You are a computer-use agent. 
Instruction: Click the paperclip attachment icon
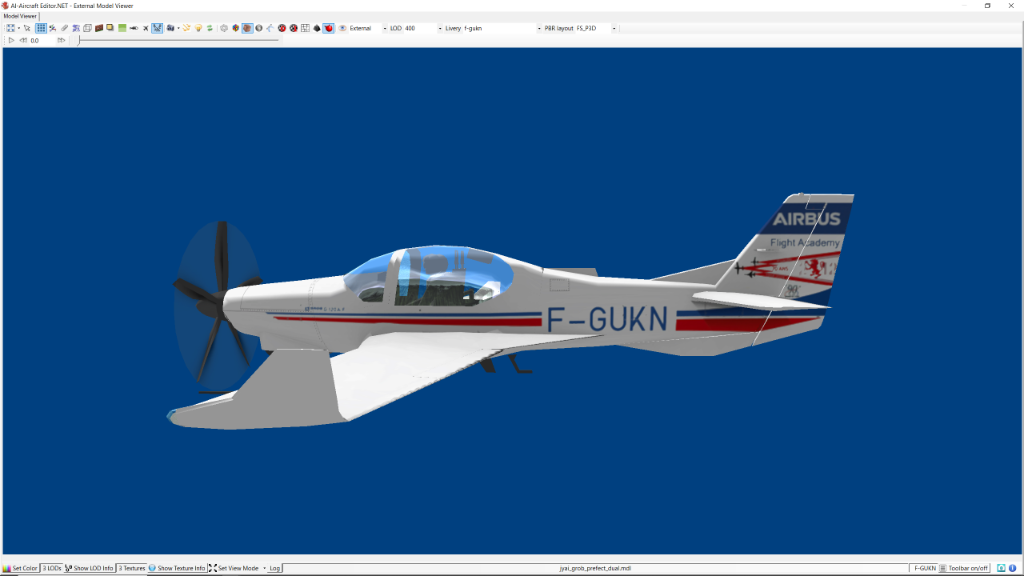click(x=64, y=28)
